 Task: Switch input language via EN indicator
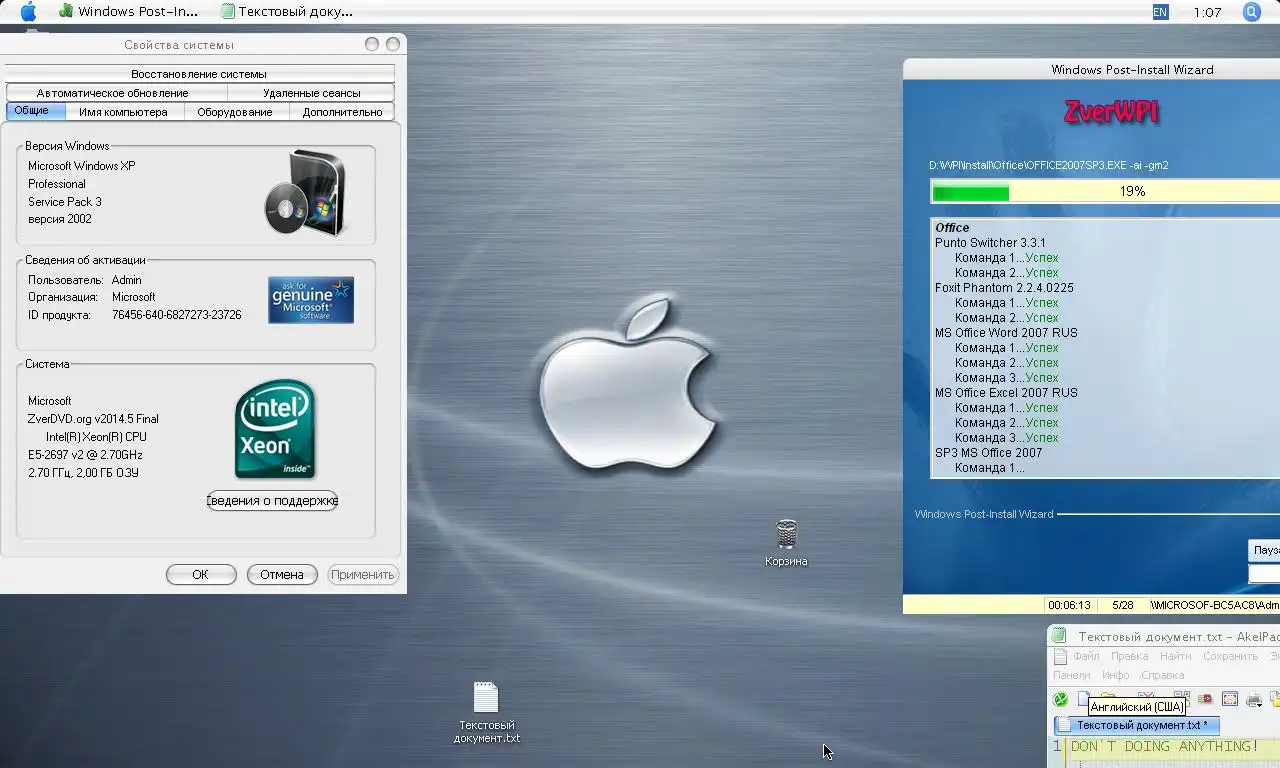[x=1160, y=12]
